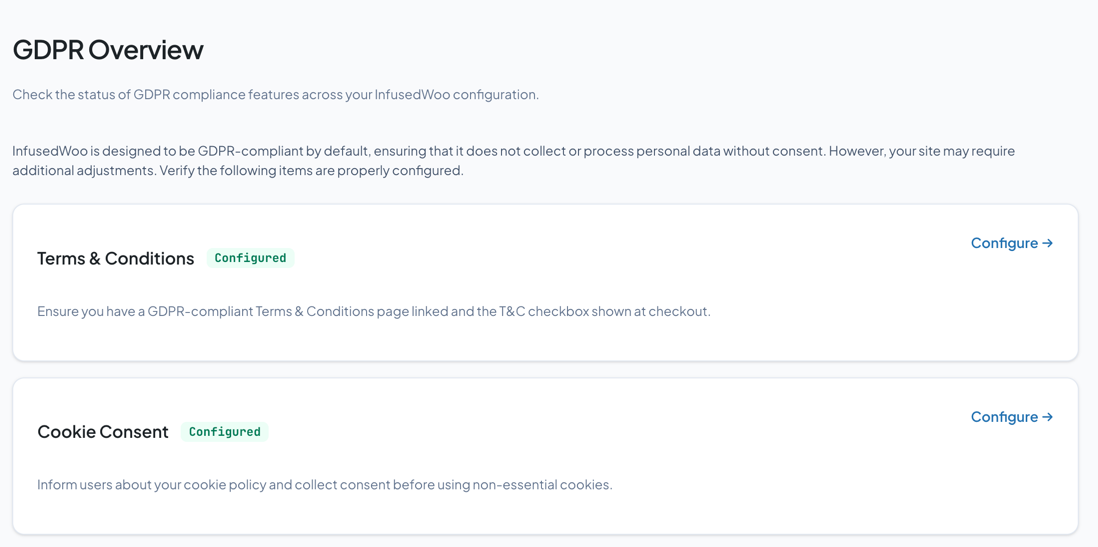The width and height of the screenshot is (1098, 547).
Task: Click the Configured badge beside Cookie Consent
Action: 224,431
